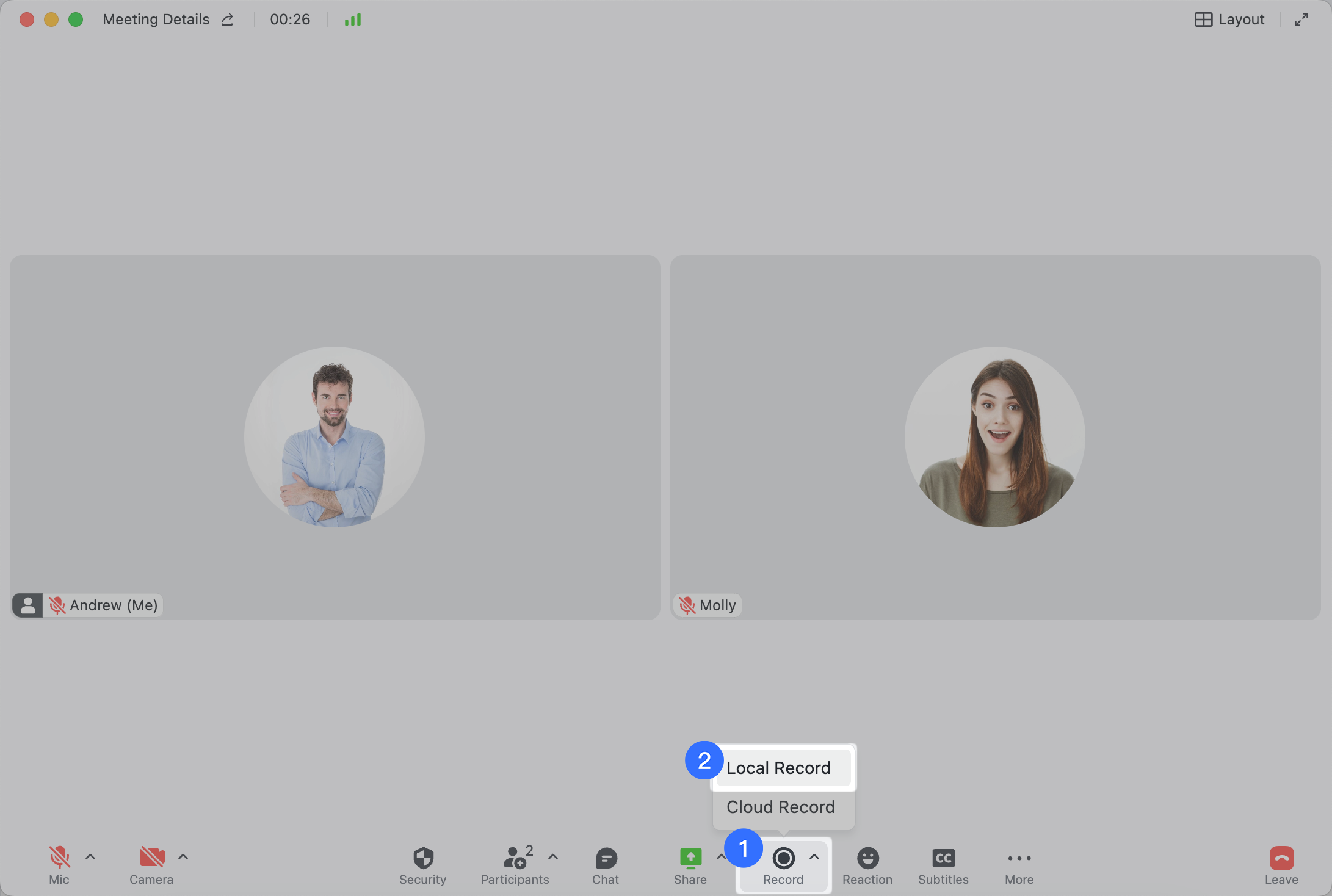Select the Record button
Screen dimensions: 1332x896
click(784, 858)
